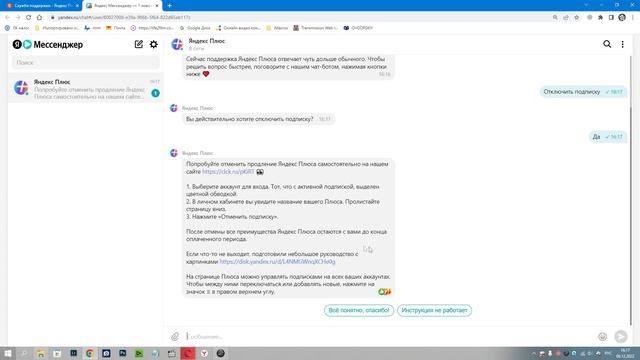The width and height of the screenshot is (640, 360).
Task: Open Яндекс Плюс chat in the chat list
Action: click(x=86, y=88)
